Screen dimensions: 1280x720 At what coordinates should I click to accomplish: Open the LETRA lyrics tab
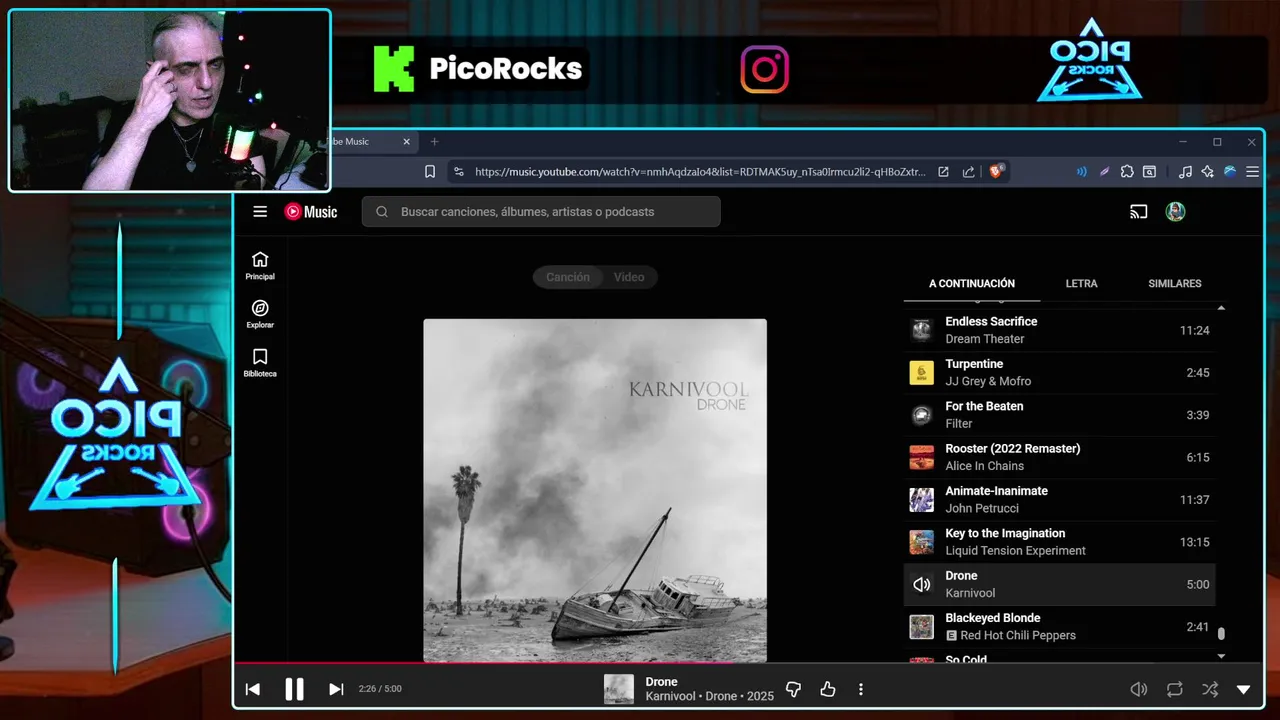[1081, 283]
